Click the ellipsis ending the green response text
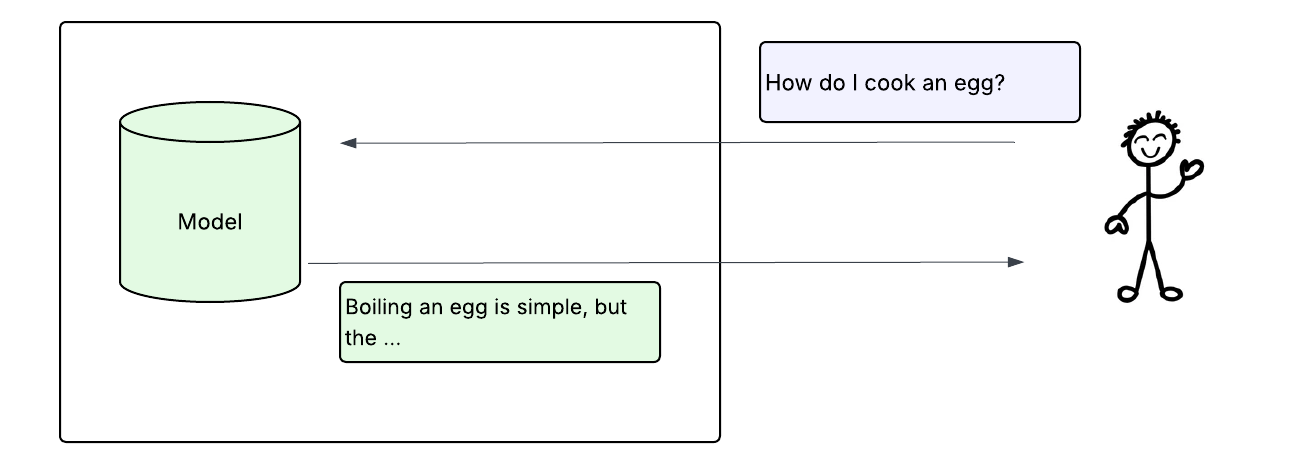The width and height of the screenshot is (1289, 464). click(391, 338)
